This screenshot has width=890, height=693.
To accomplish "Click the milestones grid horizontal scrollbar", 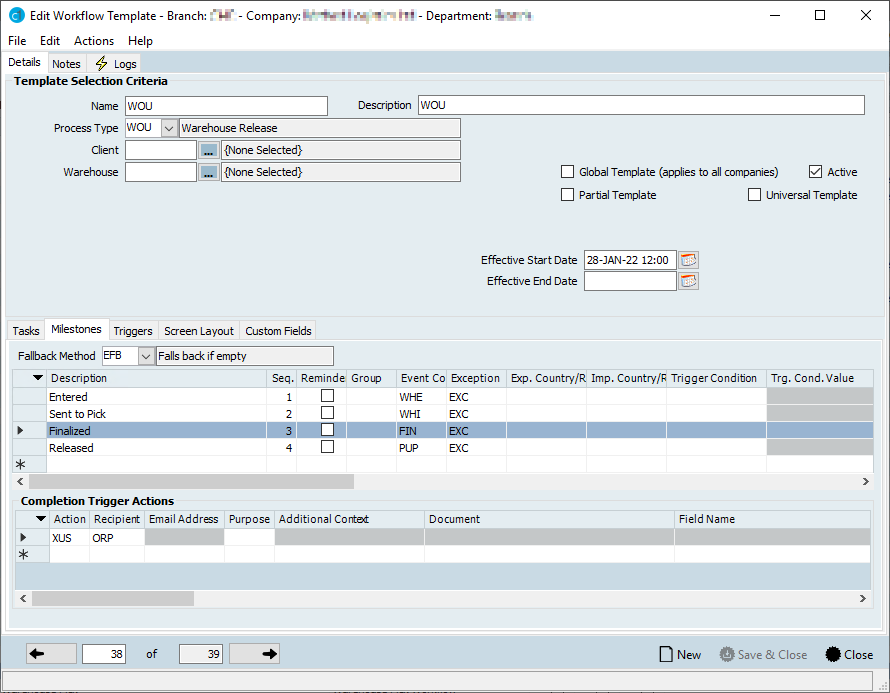I will [190, 482].
